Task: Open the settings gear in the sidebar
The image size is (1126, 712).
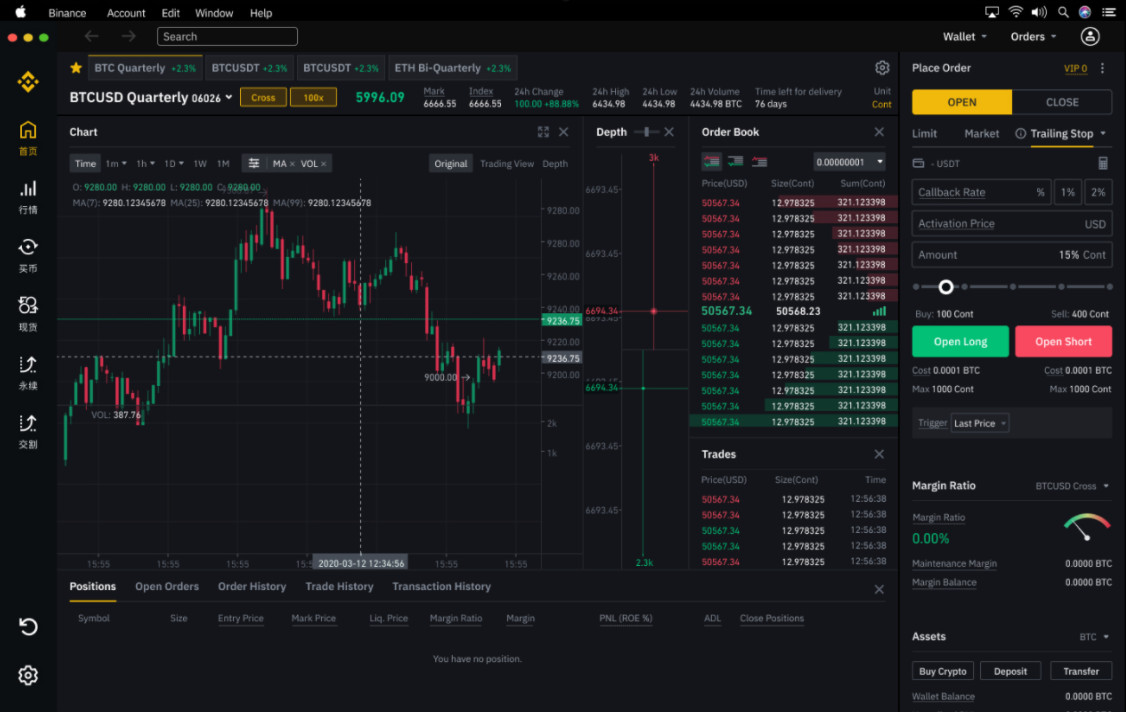Action: click(28, 675)
